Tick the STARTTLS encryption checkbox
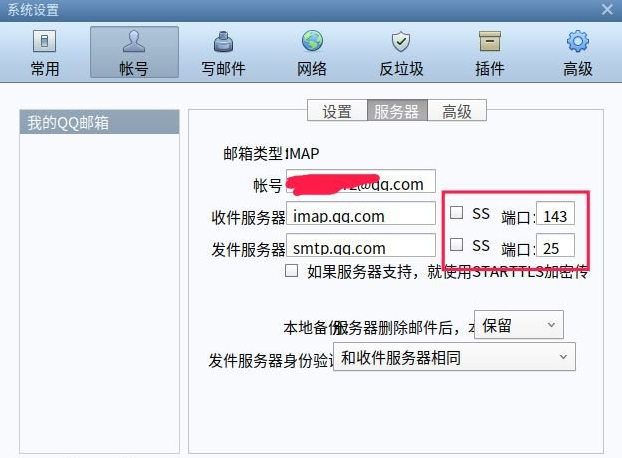 click(x=292, y=271)
